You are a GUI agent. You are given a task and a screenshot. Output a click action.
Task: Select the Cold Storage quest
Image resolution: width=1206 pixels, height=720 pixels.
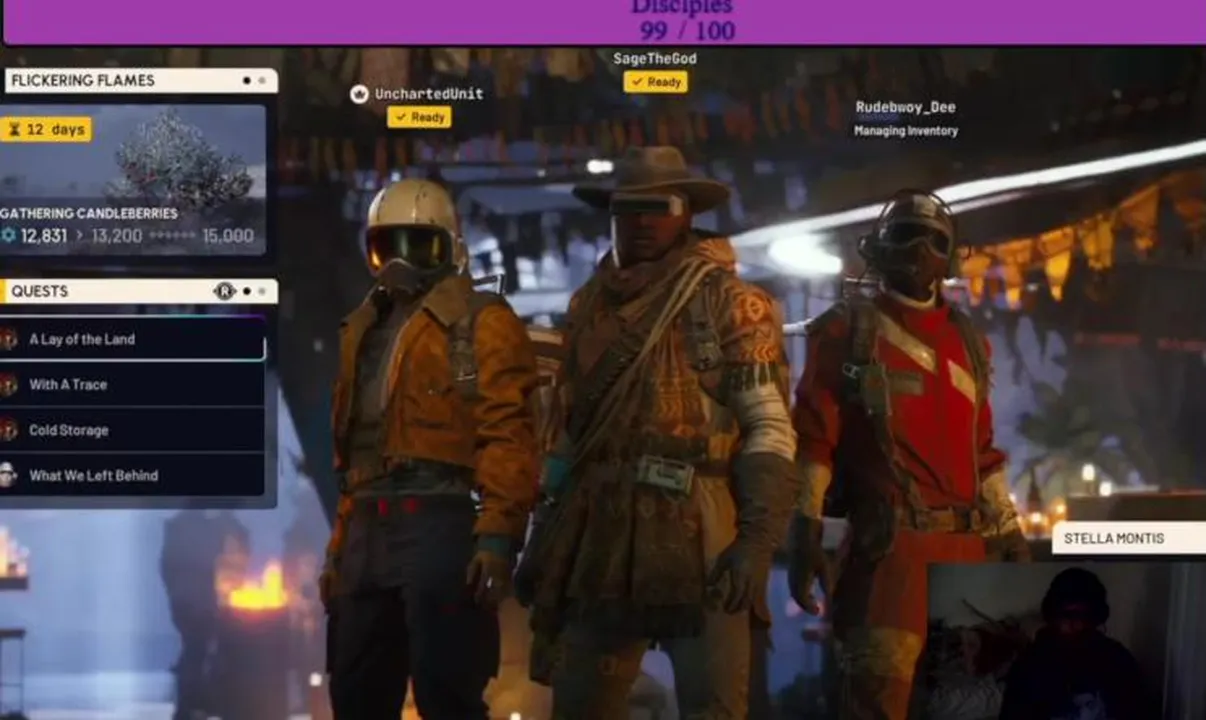(132, 430)
